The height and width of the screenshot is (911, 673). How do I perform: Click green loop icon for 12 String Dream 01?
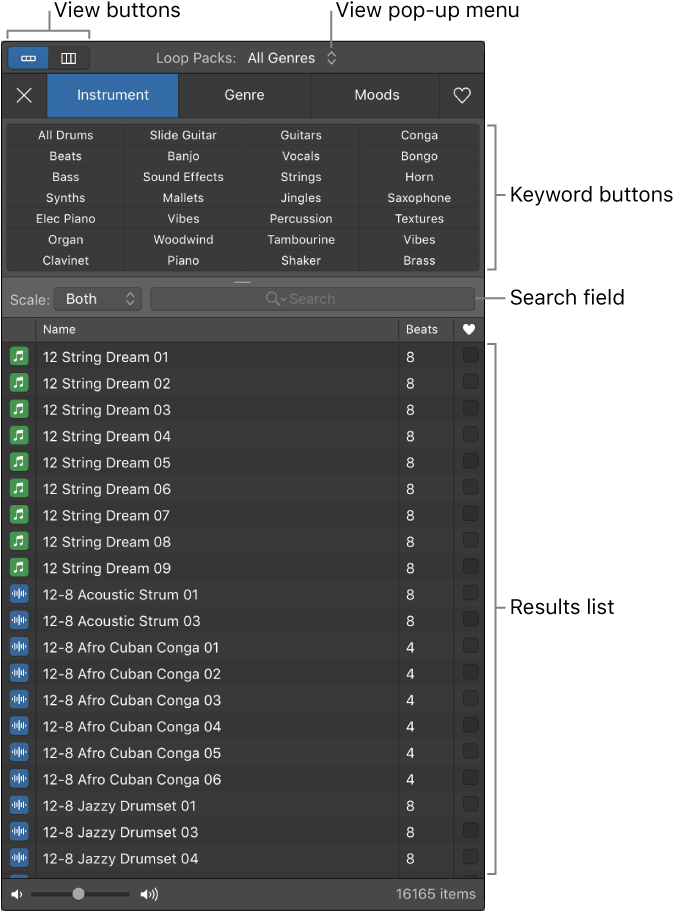pos(19,356)
